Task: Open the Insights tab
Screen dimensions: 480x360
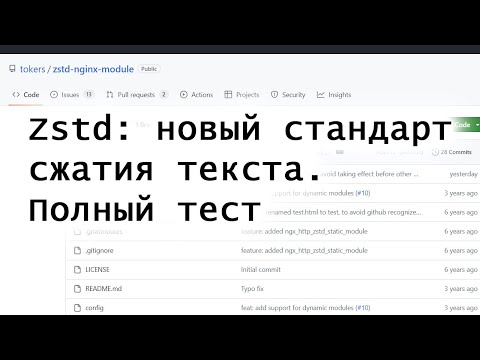Action: point(334,95)
